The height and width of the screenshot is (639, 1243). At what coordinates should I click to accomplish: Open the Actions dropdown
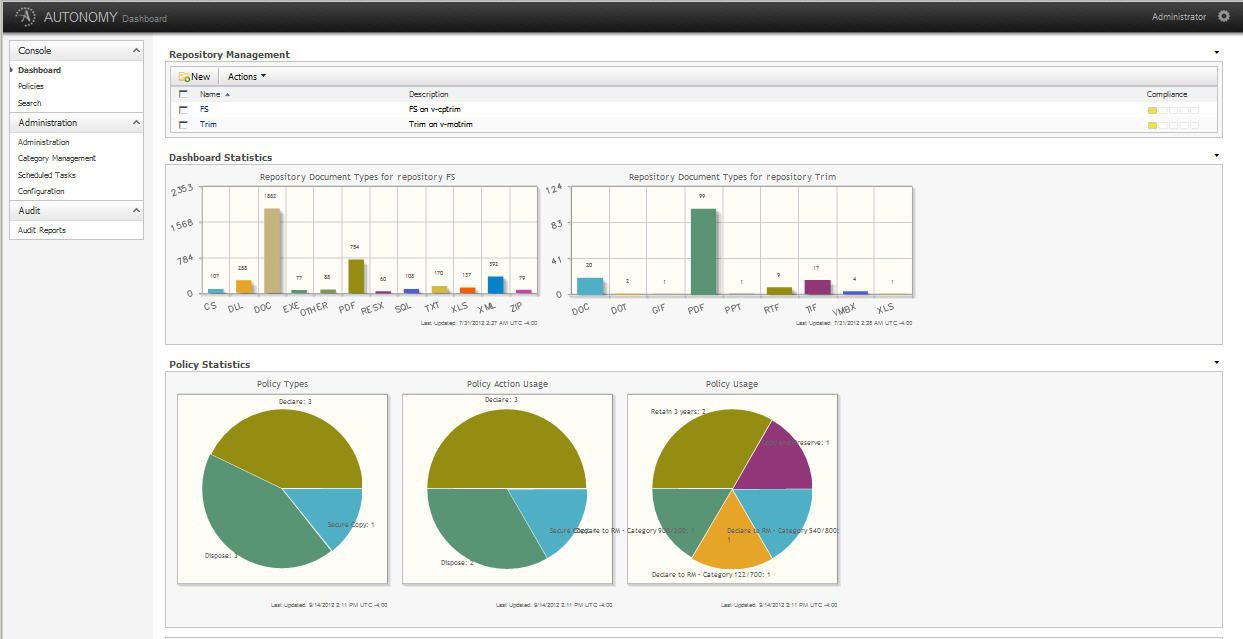coord(246,77)
